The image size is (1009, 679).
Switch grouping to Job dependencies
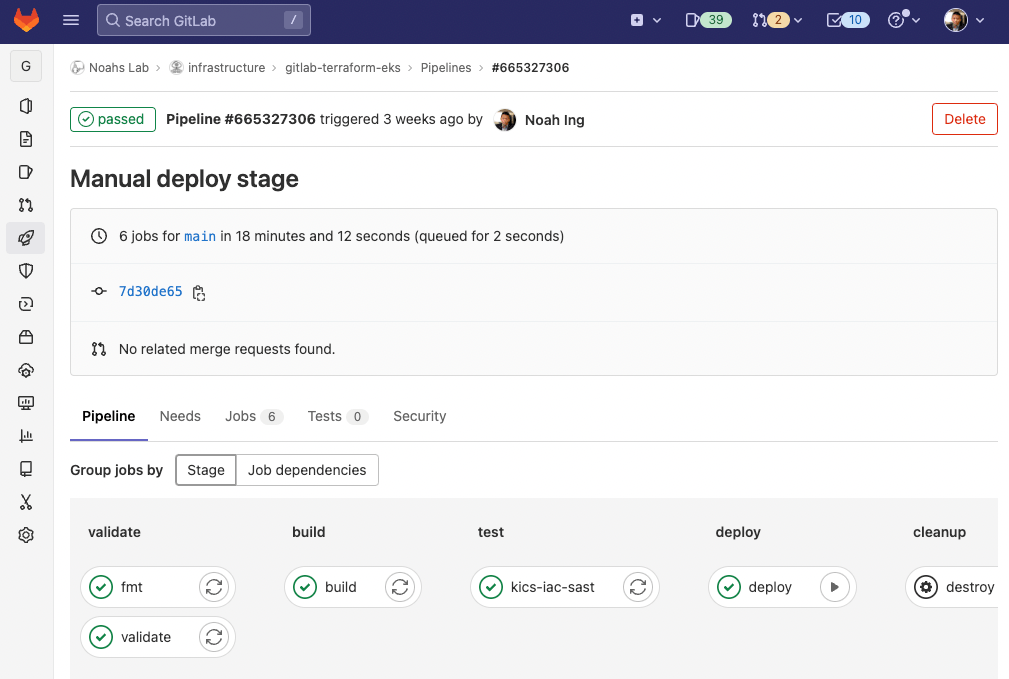pos(307,469)
